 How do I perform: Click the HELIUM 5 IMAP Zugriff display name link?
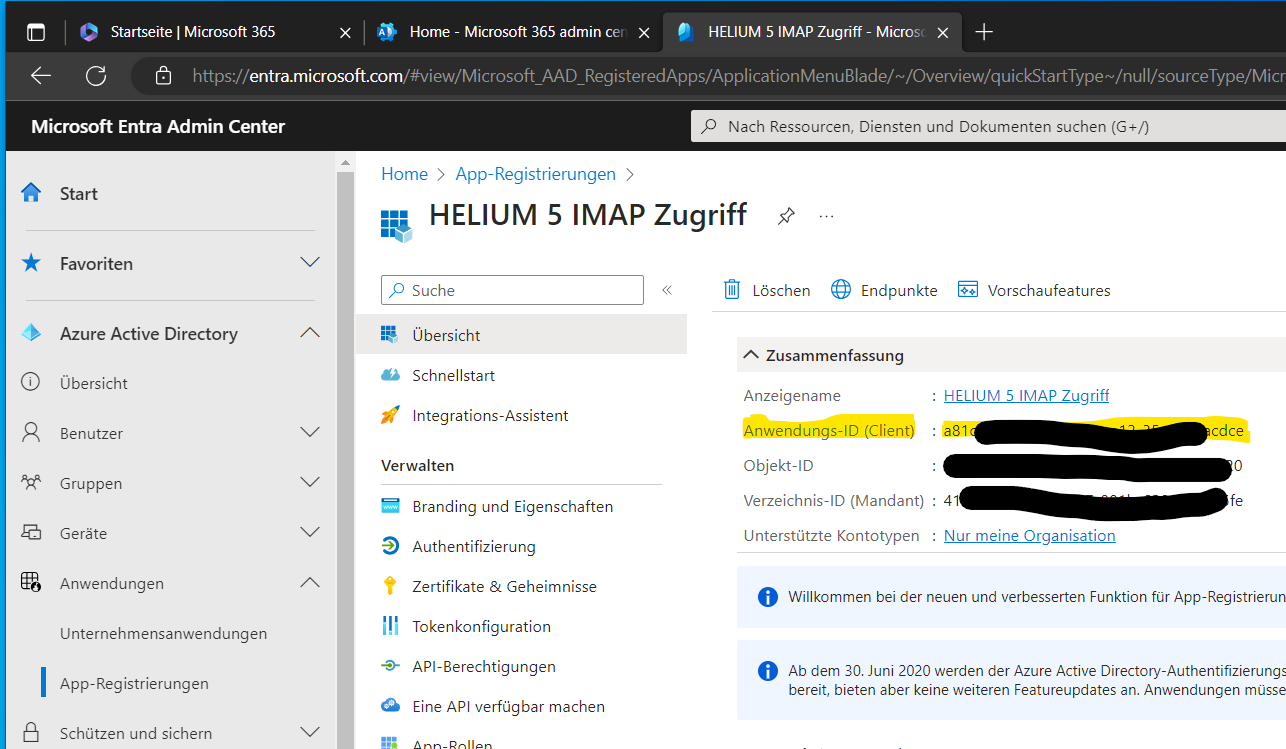[x=1026, y=395]
